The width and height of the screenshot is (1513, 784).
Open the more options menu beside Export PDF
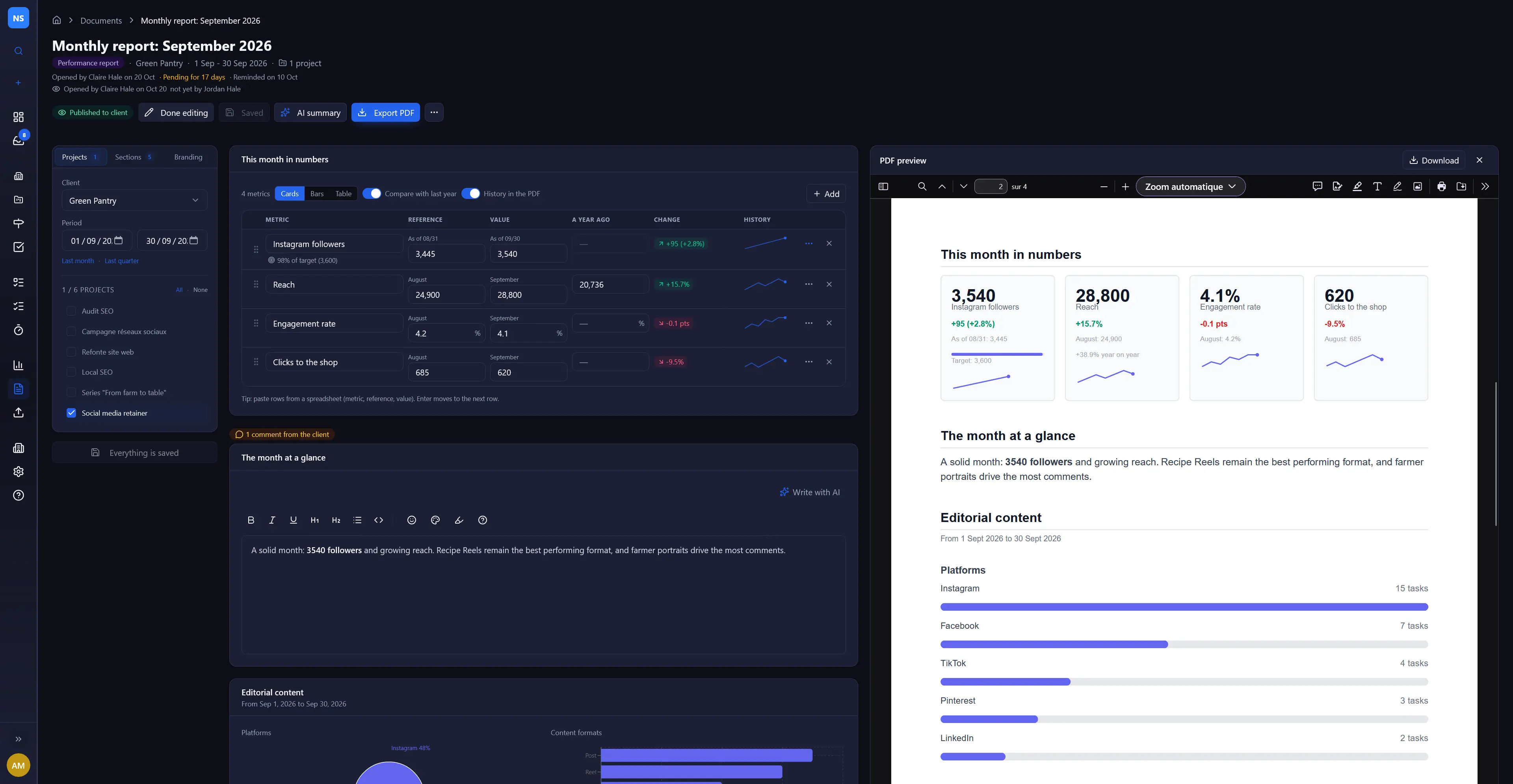click(434, 113)
